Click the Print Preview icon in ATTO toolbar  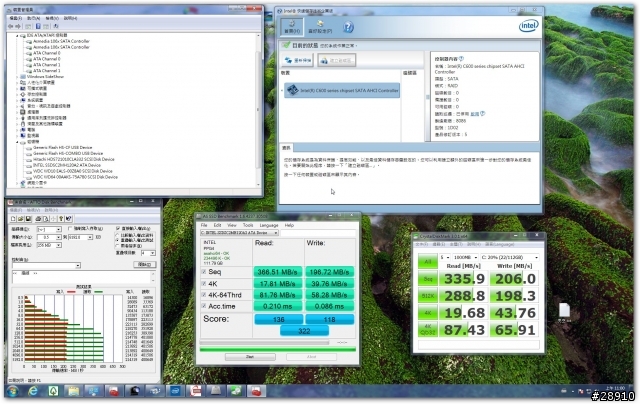[x=46, y=219]
